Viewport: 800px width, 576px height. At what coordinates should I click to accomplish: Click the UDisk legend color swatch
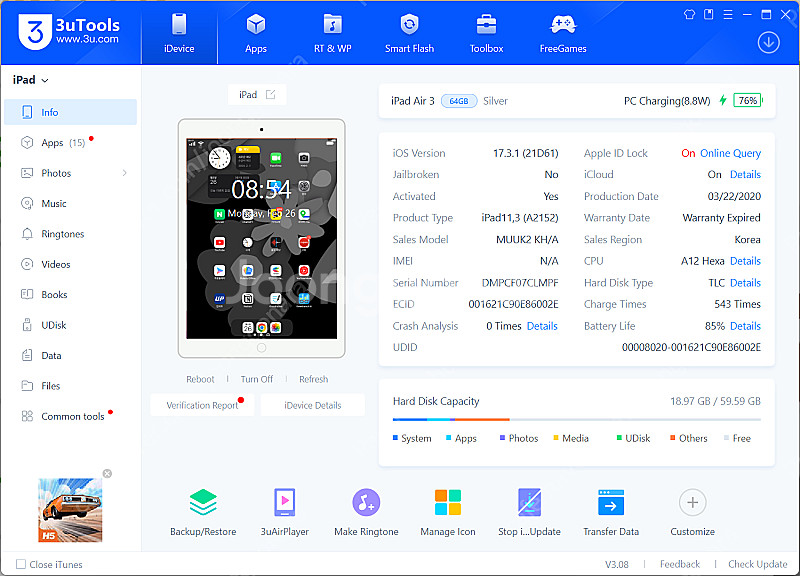(x=619, y=438)
